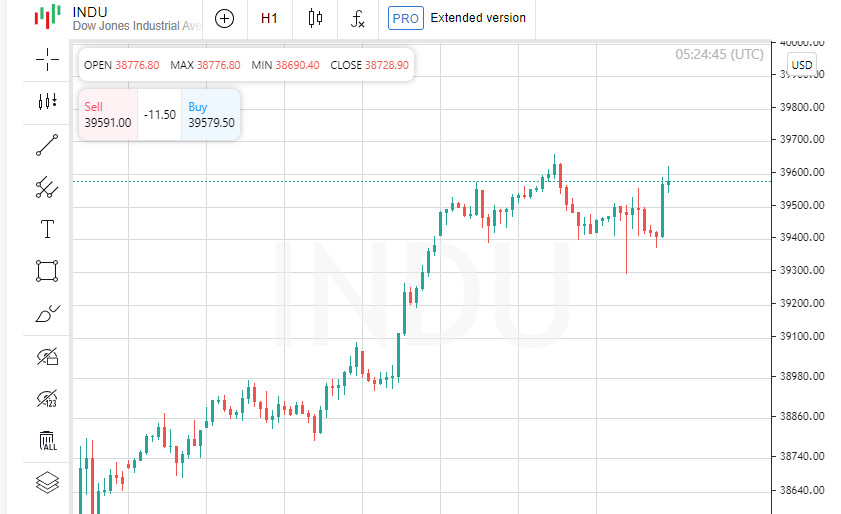Open the H1 timeframe dropdown
This screenshot has width=841, height=514.
tap(269, 18)
